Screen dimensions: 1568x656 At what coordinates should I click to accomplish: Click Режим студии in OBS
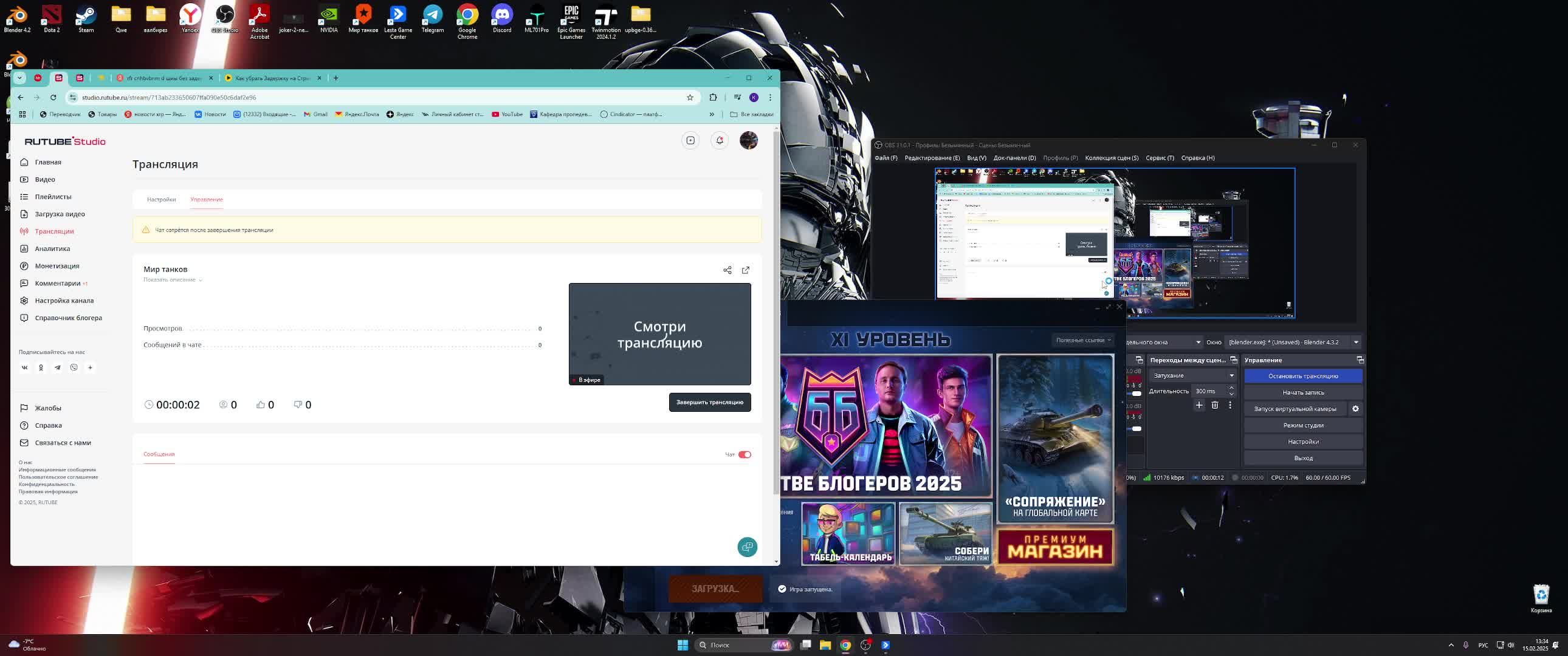point(1303,425)
